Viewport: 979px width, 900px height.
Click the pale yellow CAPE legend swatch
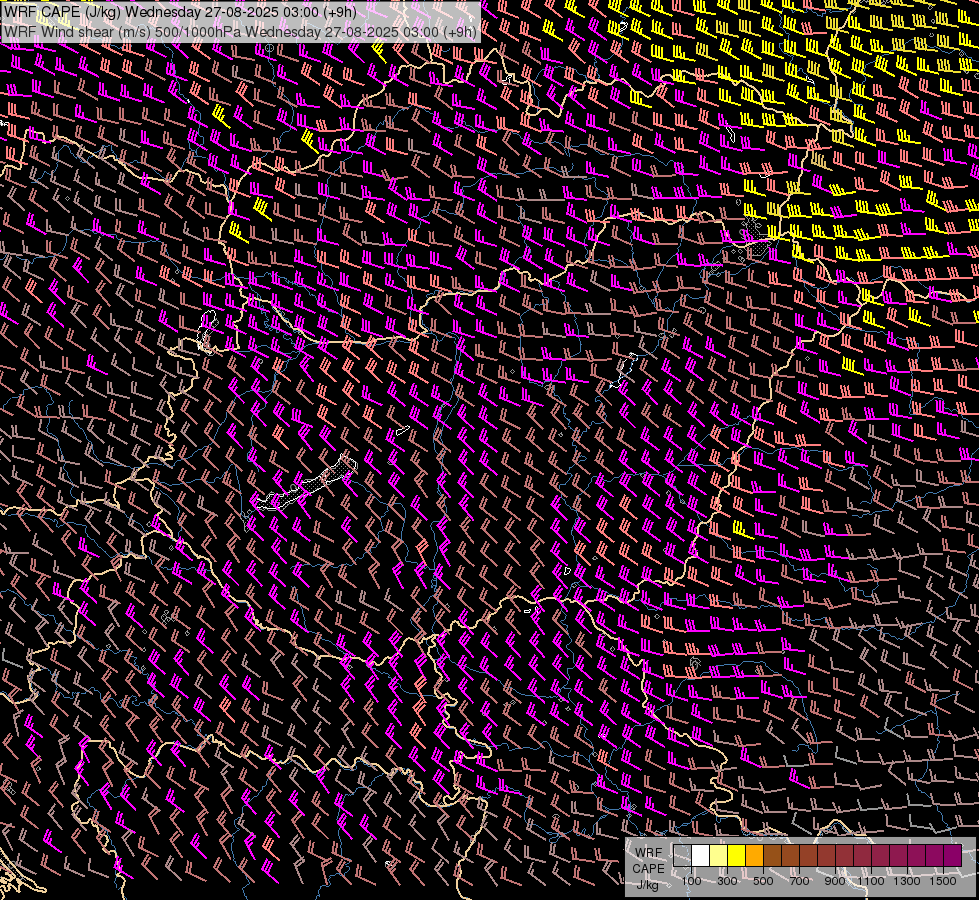(719, 856)
